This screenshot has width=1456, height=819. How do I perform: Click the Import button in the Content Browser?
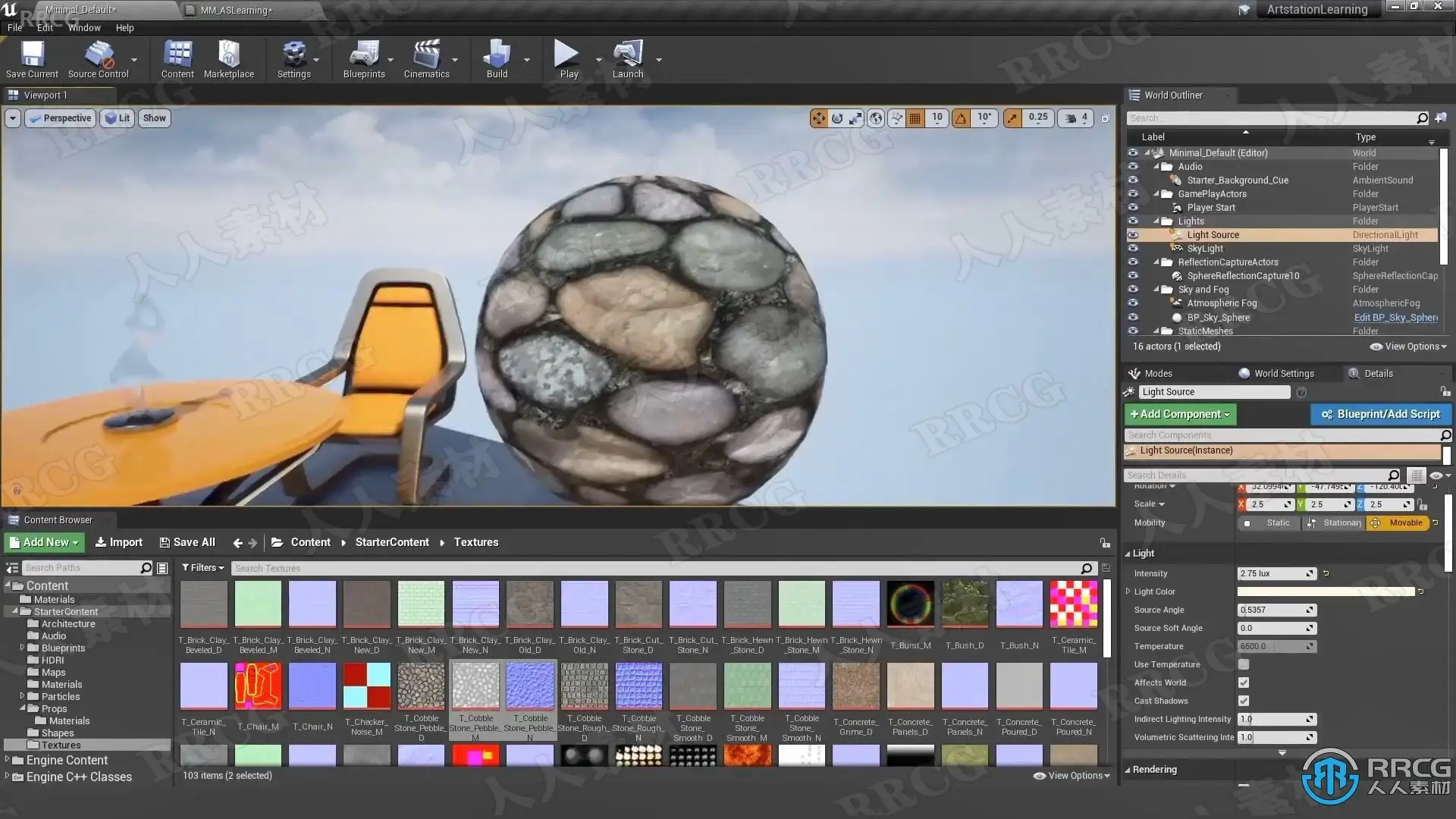pyautogui.click(x=119, y=542)
